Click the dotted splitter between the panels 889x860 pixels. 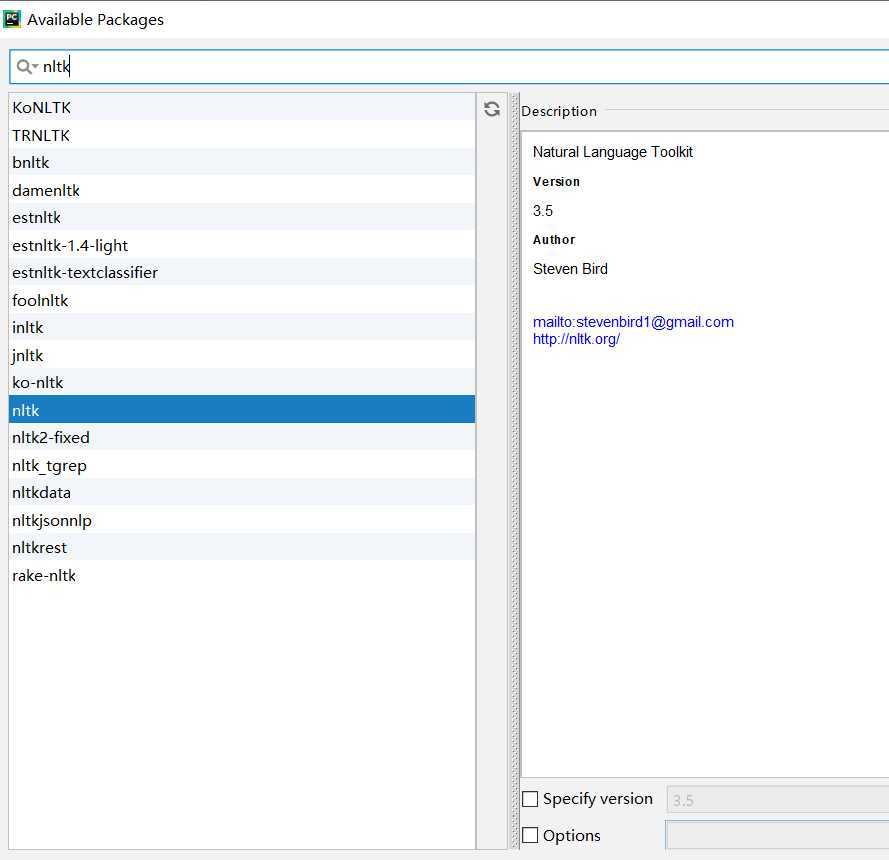(515, 471)
